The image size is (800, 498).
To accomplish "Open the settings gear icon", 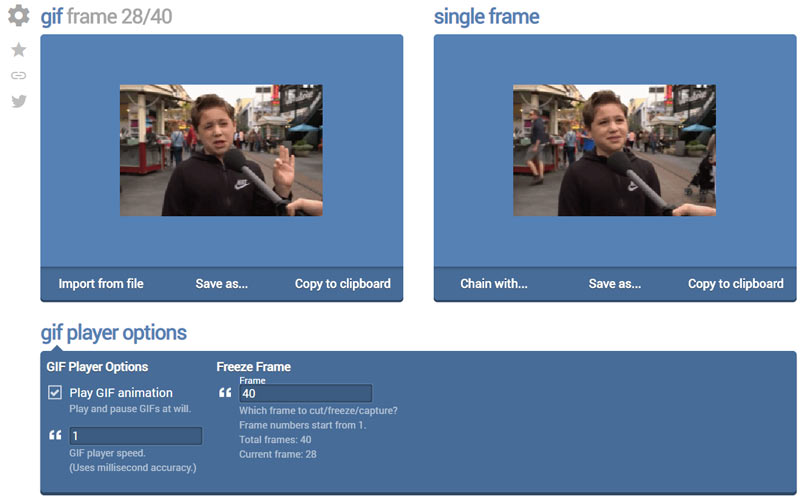I will click(x=18, y=16).
